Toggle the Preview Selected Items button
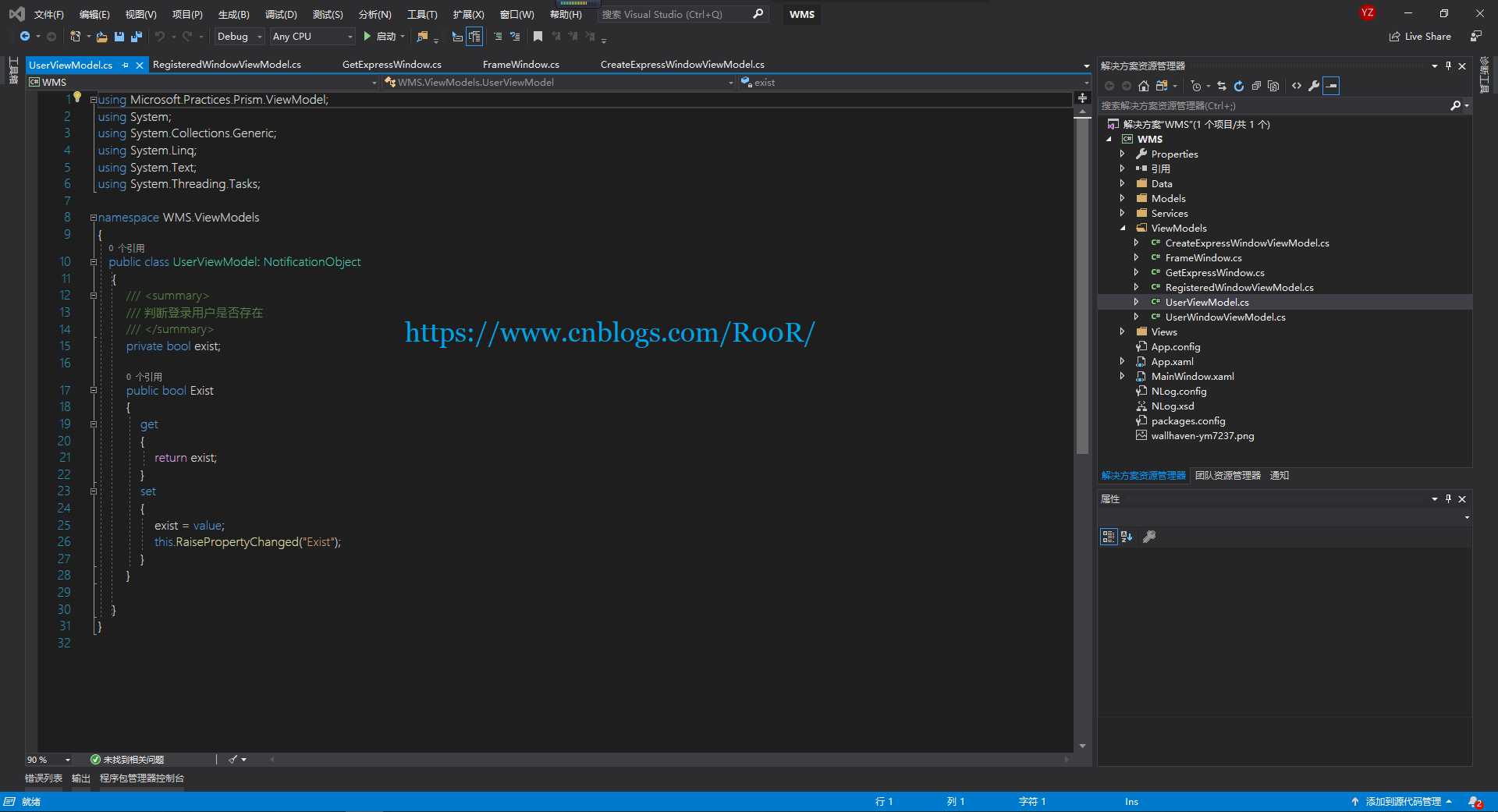The width and height of the screenshot is (1498, 812). coord(1331,86)
